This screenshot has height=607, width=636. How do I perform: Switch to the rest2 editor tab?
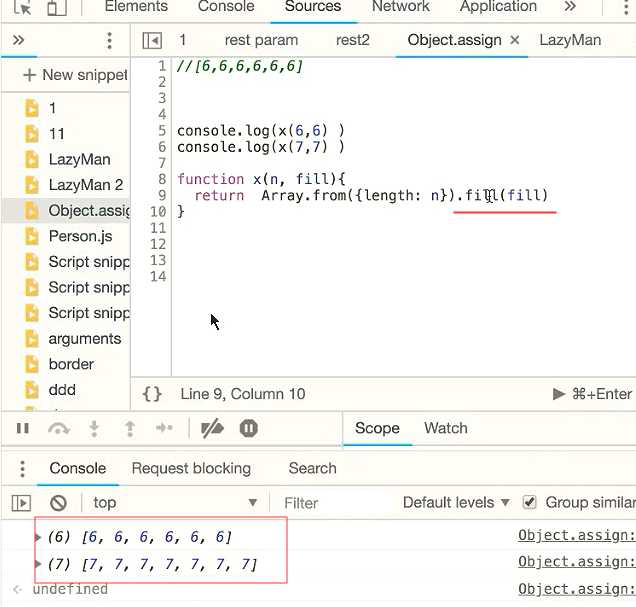pos(352,40)
